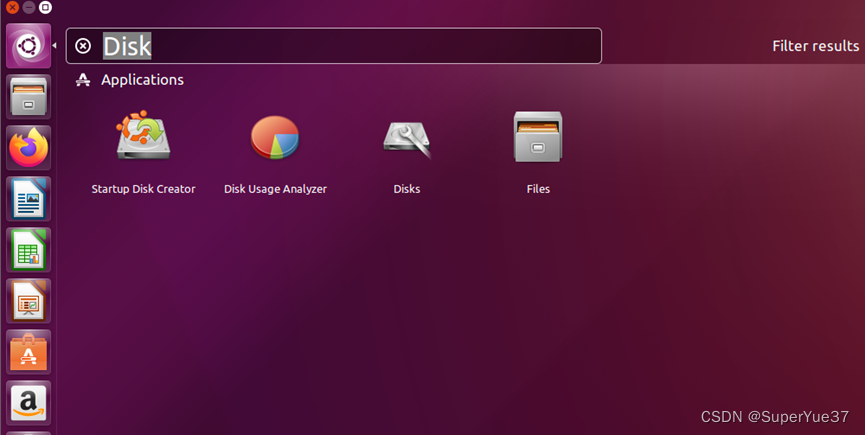Click the Disk Usage Analyzer label
The height and width of the screenshot is (435, 865).
click(275, 189)
